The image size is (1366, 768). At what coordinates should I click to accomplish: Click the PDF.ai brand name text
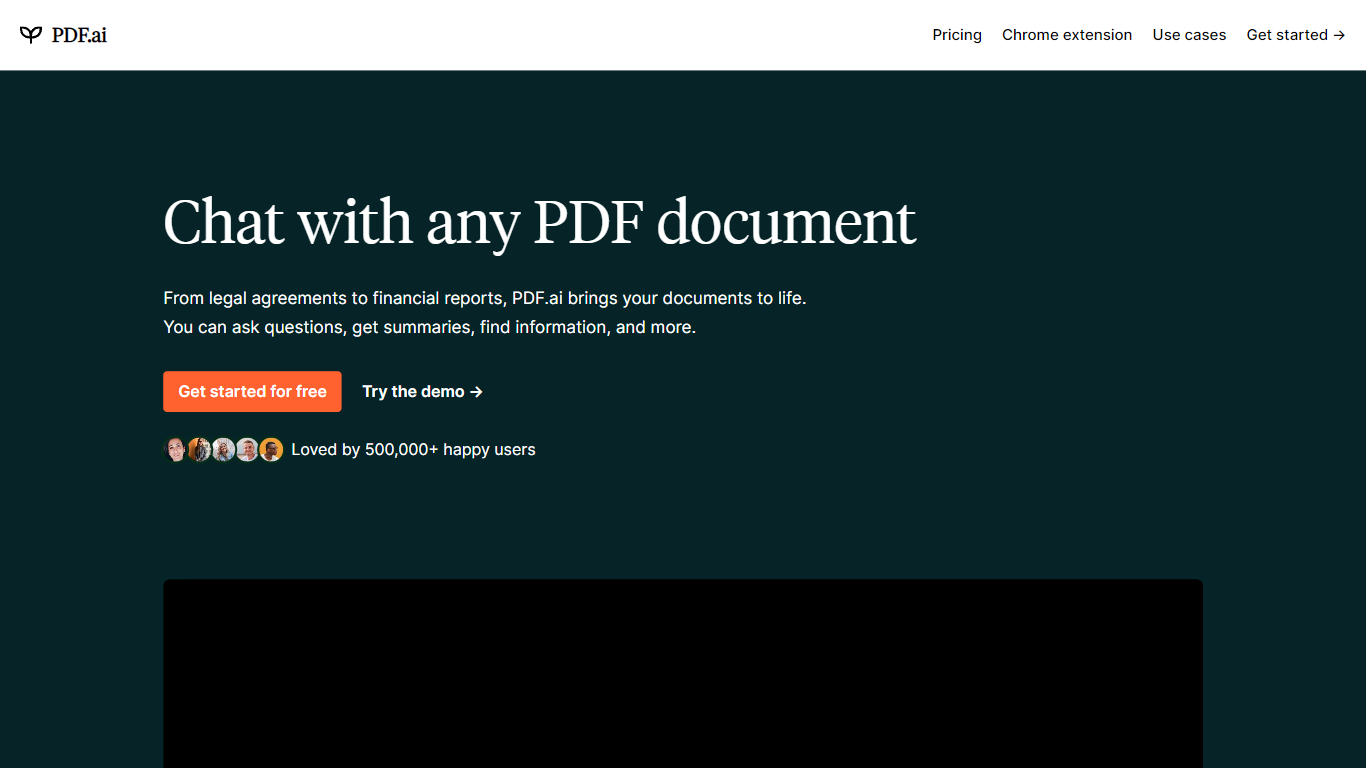(79, 35)
